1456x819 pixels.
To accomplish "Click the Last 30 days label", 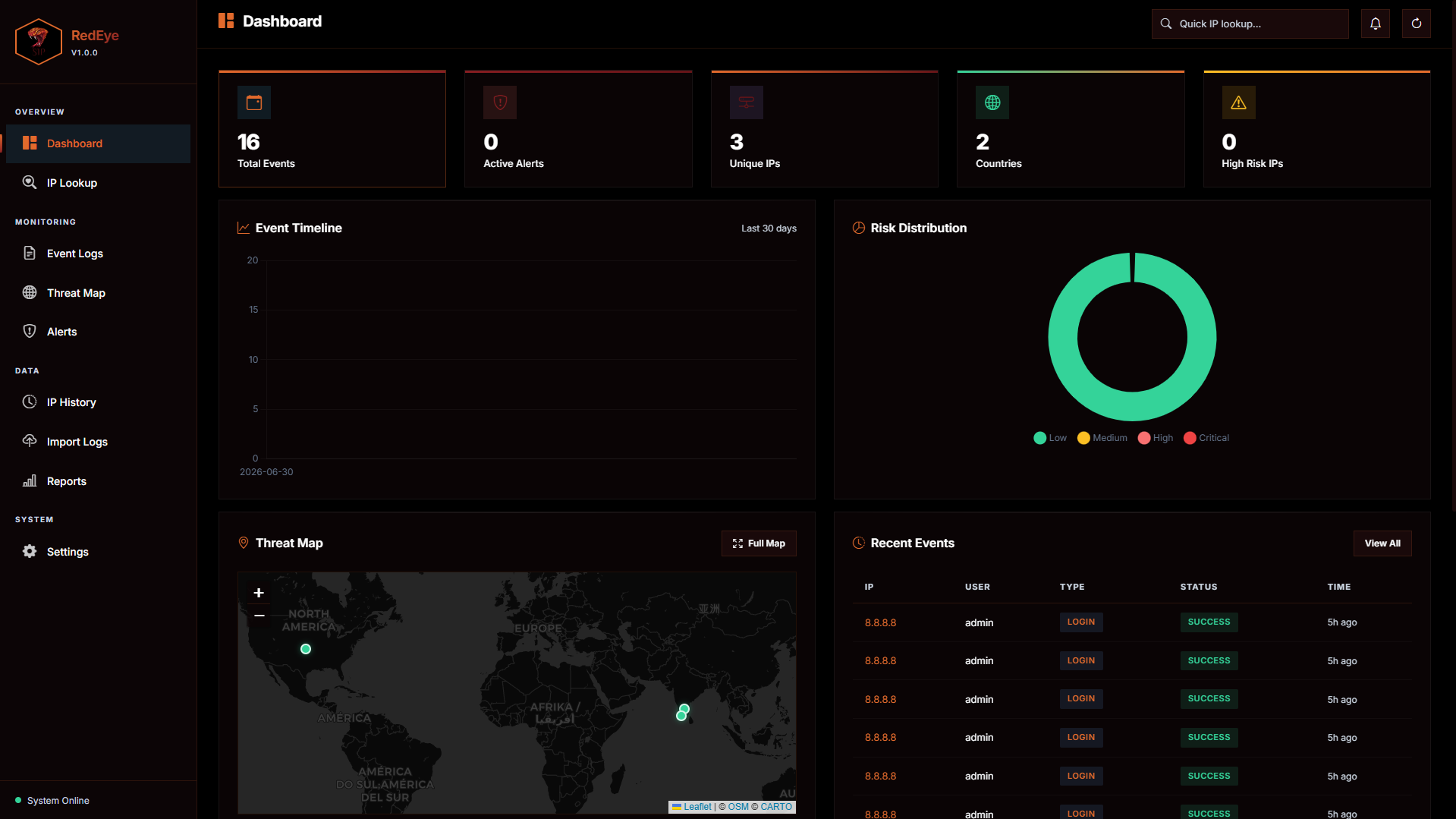I will [x=769, y=228].
